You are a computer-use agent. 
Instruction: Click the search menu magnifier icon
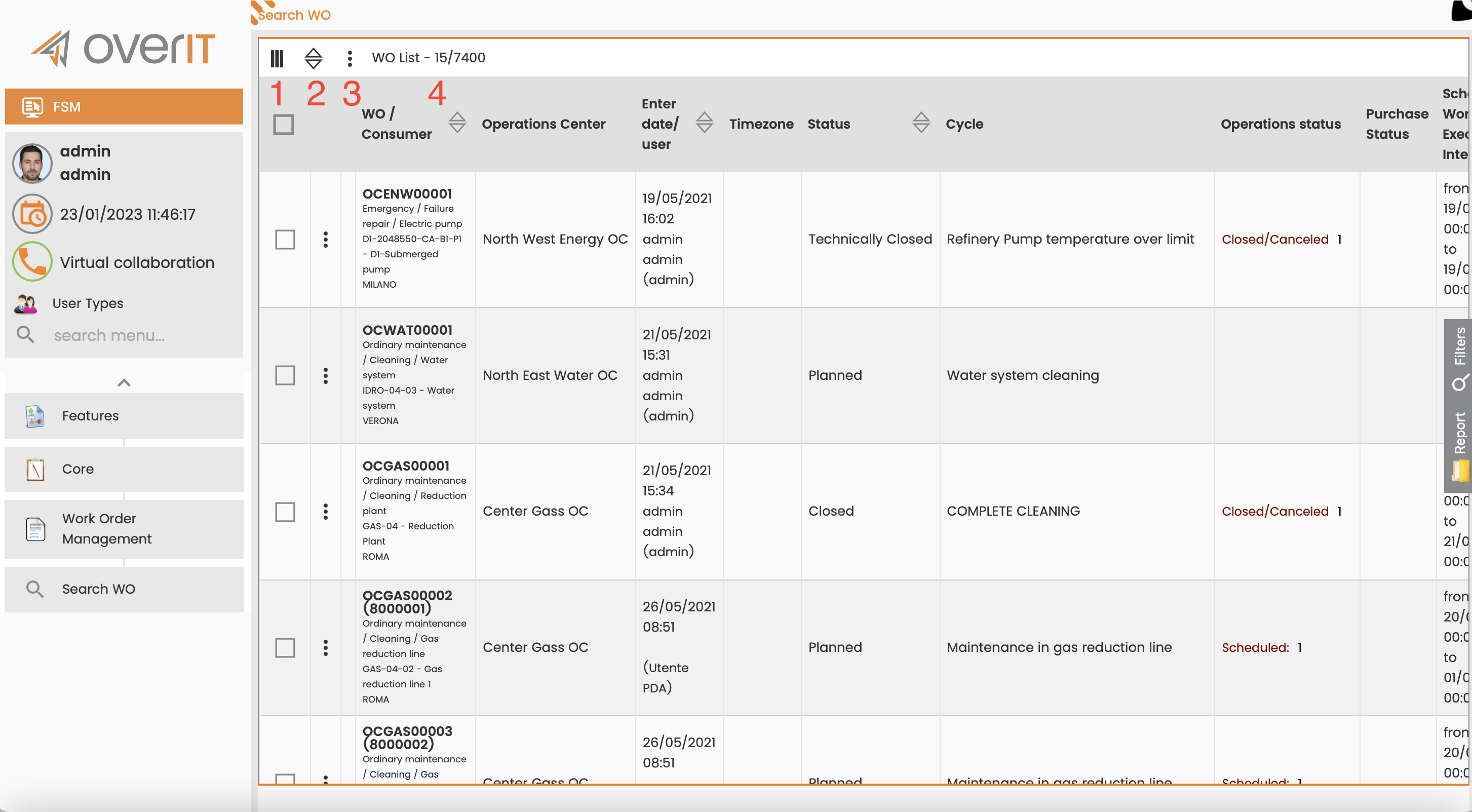25,335
